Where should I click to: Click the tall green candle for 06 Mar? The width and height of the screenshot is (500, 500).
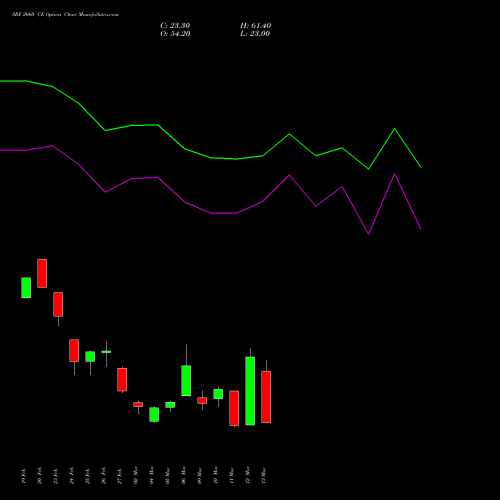pyautogui.click(x=186, y=381)
